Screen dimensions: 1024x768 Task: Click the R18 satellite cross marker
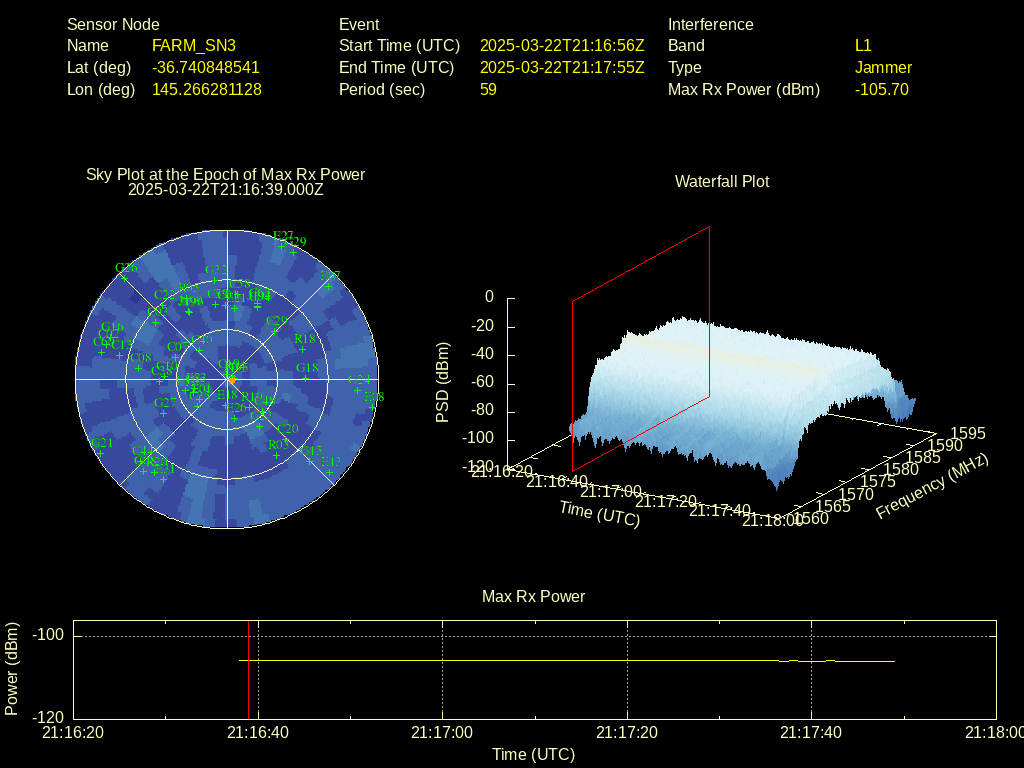click(303, 349)
